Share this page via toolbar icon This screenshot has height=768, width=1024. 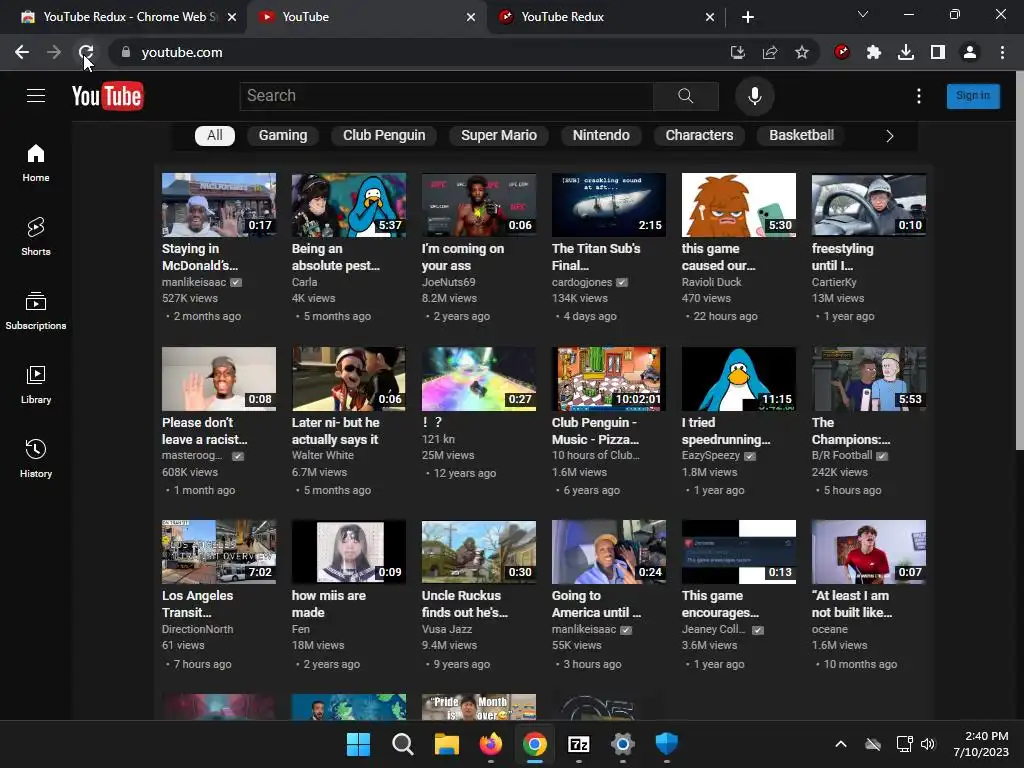[x=770, y=52]
